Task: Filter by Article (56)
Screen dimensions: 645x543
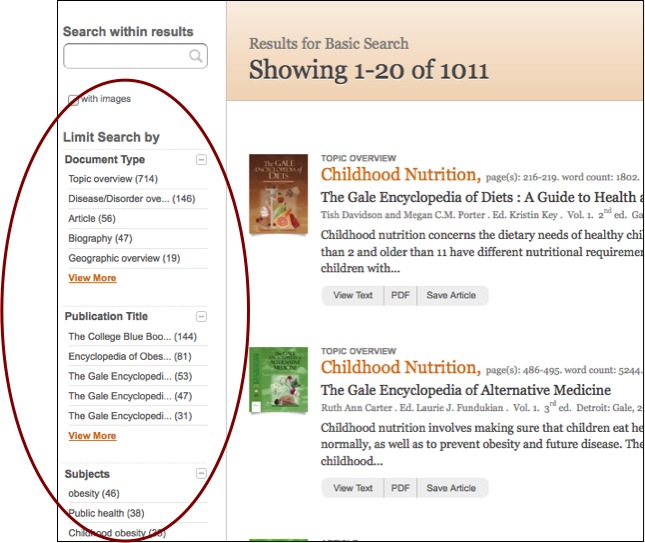Action: pos(92,218)
